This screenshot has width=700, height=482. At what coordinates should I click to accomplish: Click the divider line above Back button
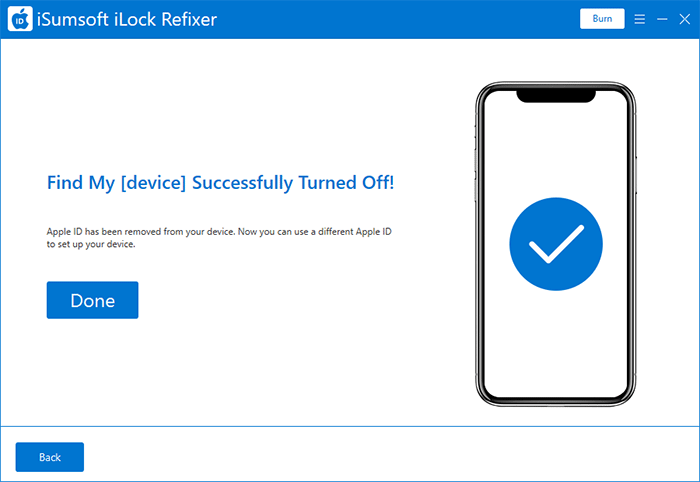350,426
